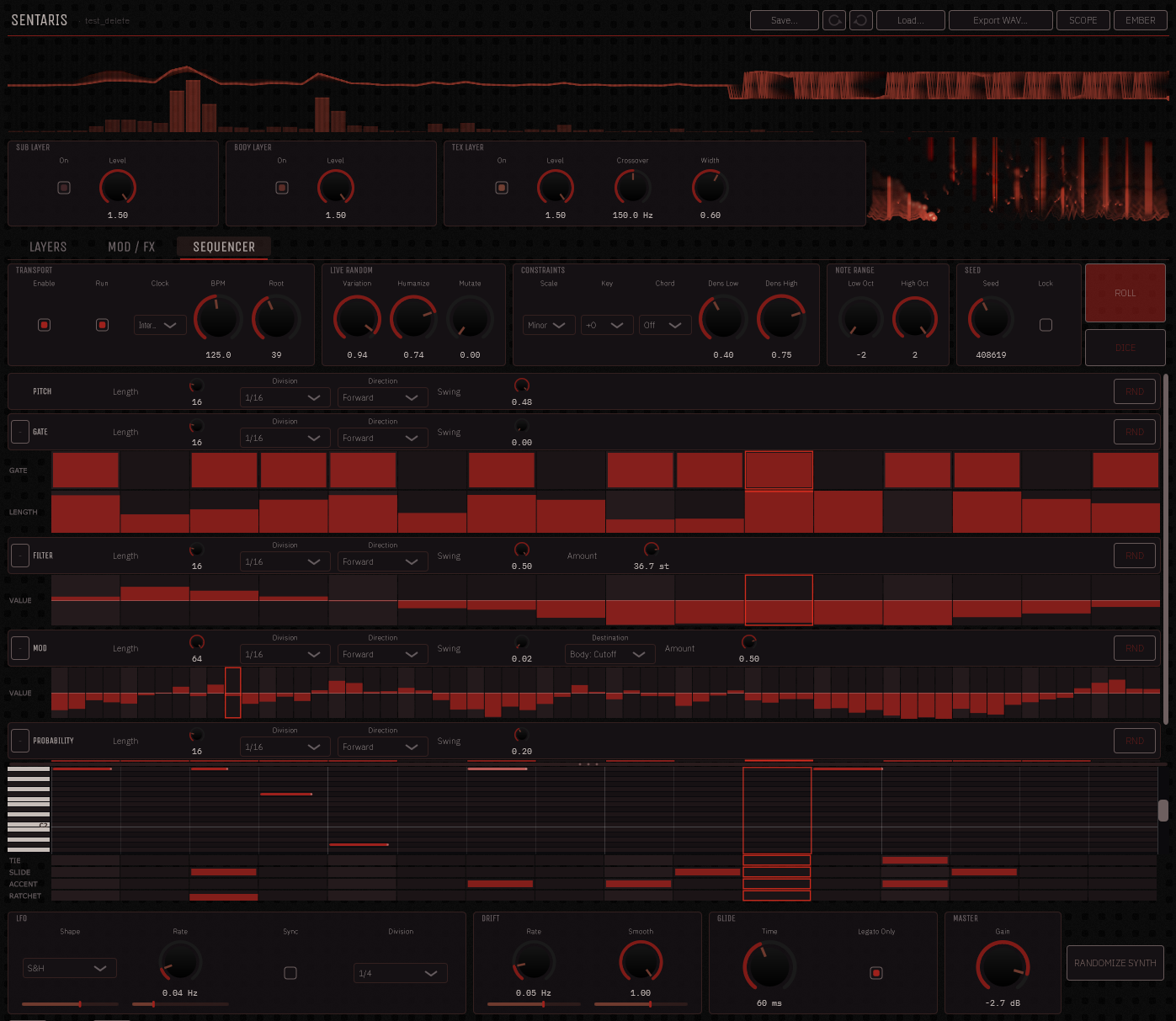Click the slider beneath the LFO Shape dropdown

click(x=70, y=1004)
